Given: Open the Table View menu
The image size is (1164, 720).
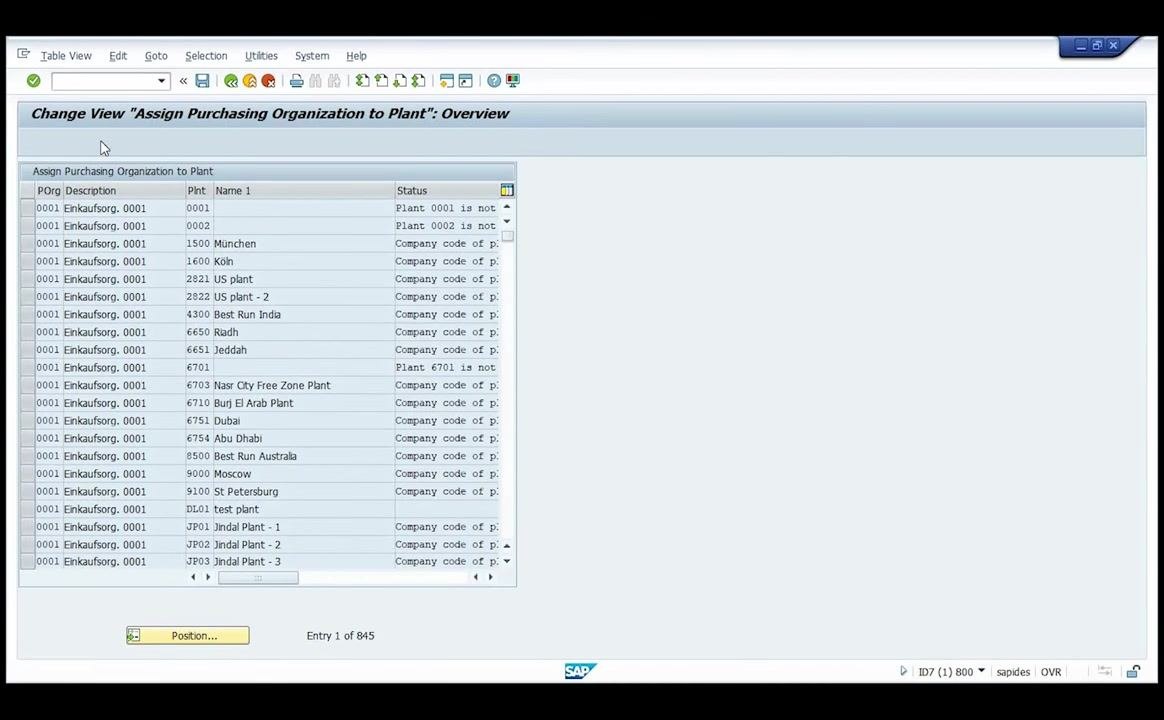Looking at the screenshot, I should click(x=66, y=56).
